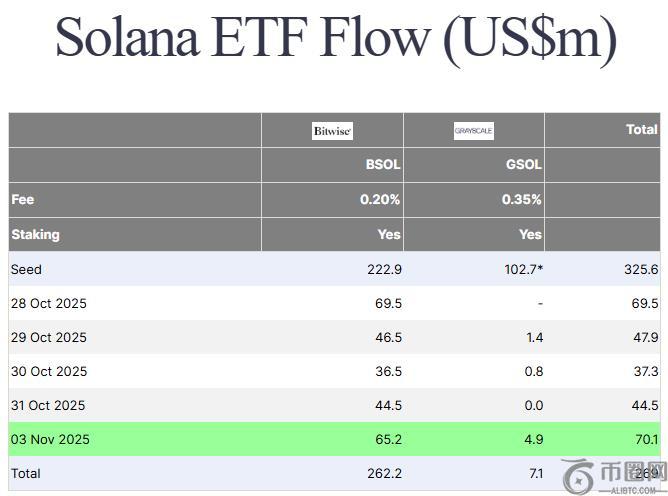Select the 28 Oct 2025 row
Viewport: 668px width, 496px height.
[49, 304]
